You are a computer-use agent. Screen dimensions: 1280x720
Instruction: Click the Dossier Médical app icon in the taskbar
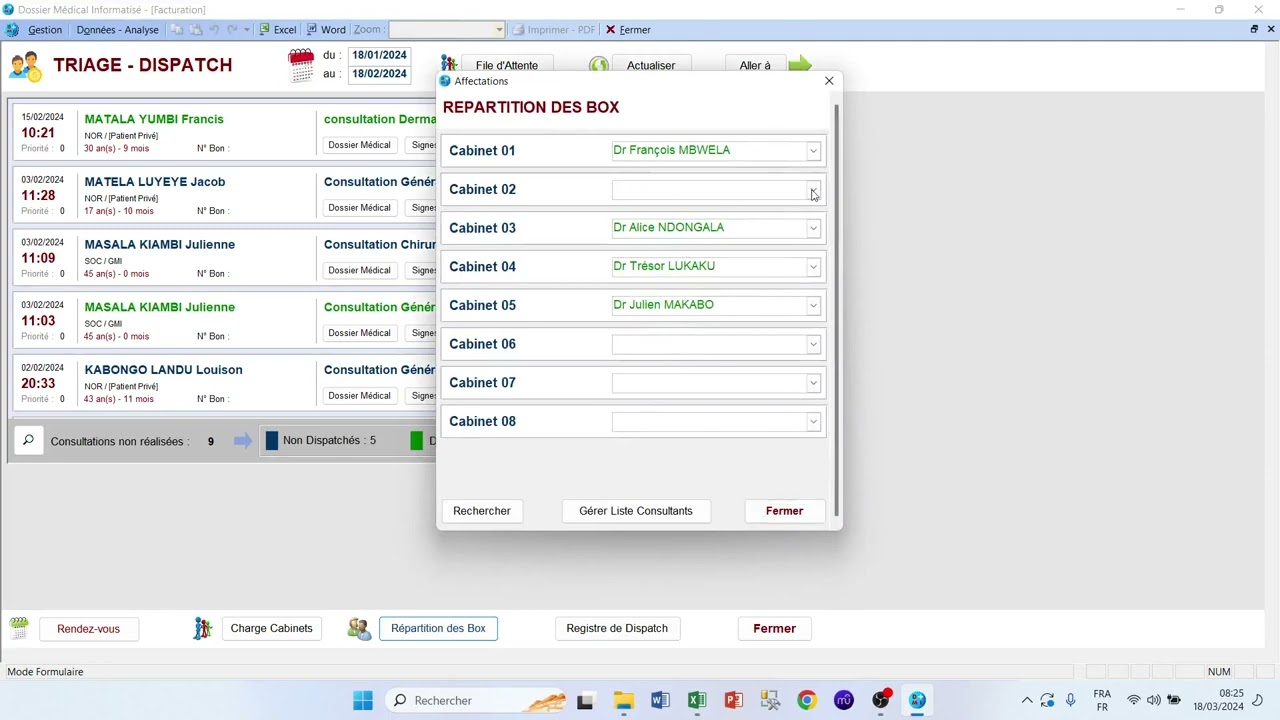coord(918,701)
